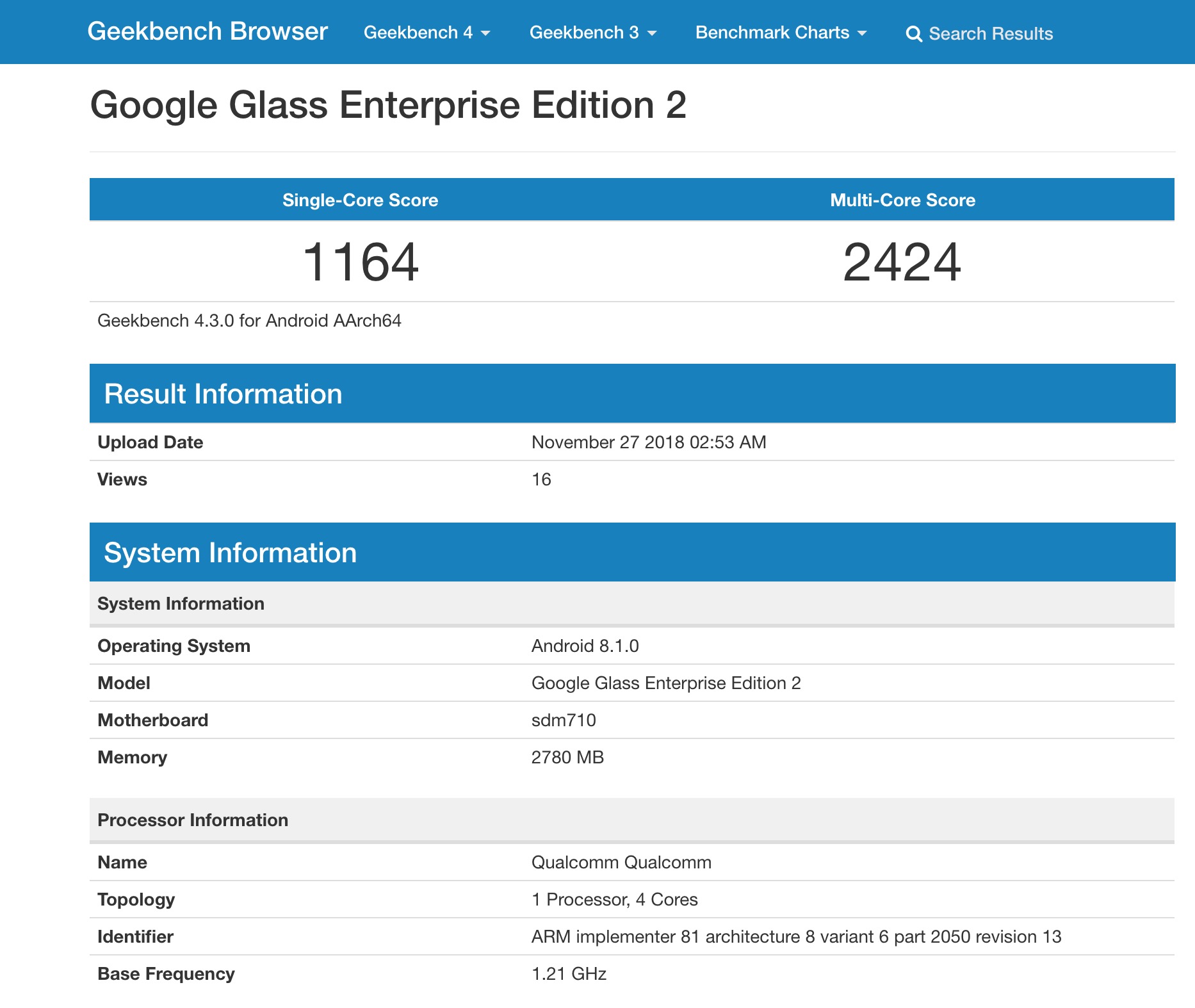1195x1008 pixels.
Task: Open the Geekbench Browser home logo
Action: [207, 31]
